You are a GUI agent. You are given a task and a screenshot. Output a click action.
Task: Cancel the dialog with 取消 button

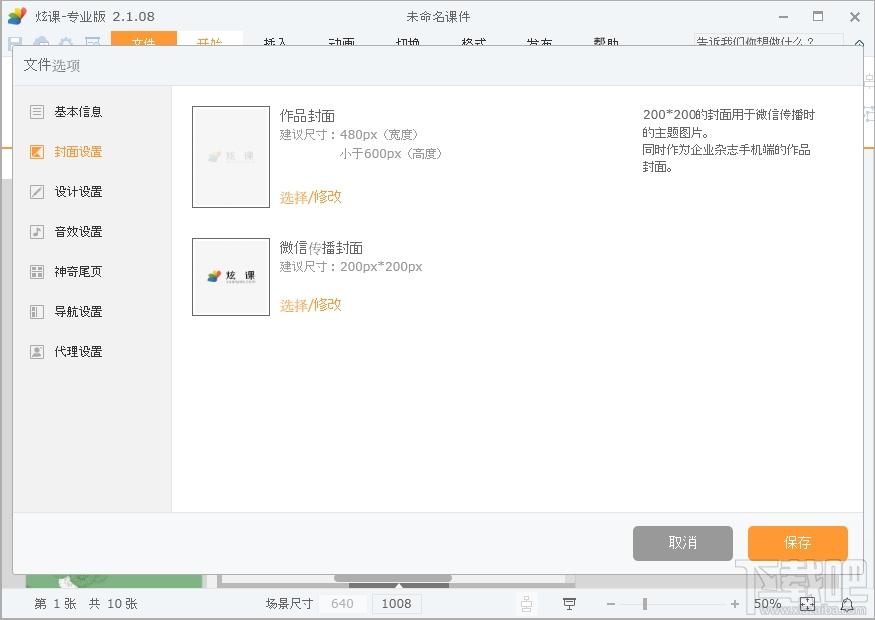point(682,543)
